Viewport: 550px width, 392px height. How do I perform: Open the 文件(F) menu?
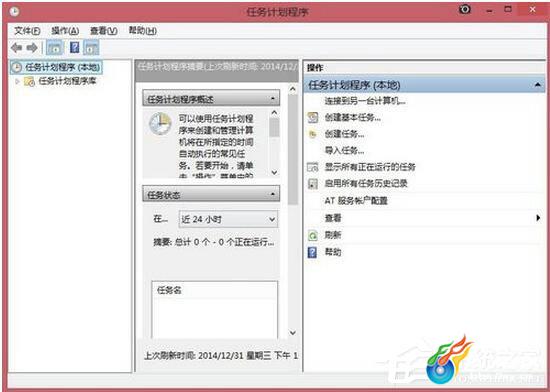pyautogui.click(x=27, y=31)
